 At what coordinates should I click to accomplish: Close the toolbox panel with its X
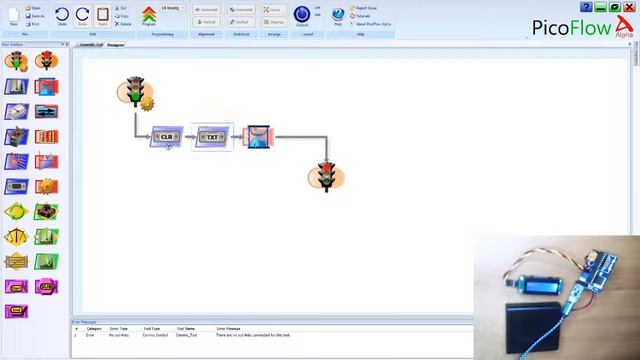point(67,44)
